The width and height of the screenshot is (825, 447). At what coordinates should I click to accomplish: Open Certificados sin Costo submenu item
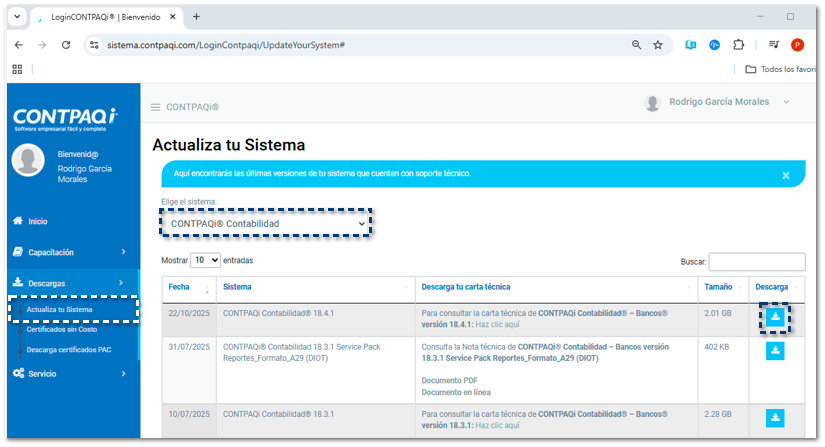(x=62, y=330)
